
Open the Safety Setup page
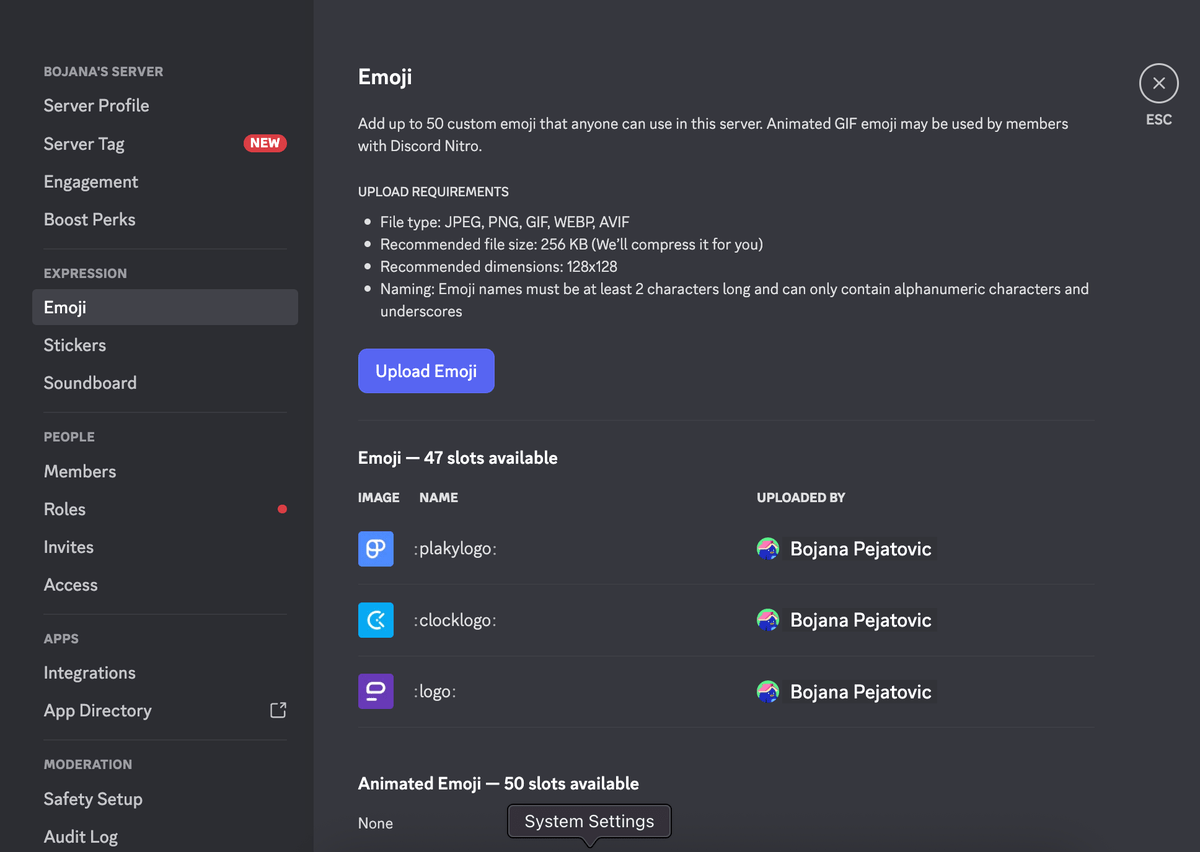pos(92,798)
